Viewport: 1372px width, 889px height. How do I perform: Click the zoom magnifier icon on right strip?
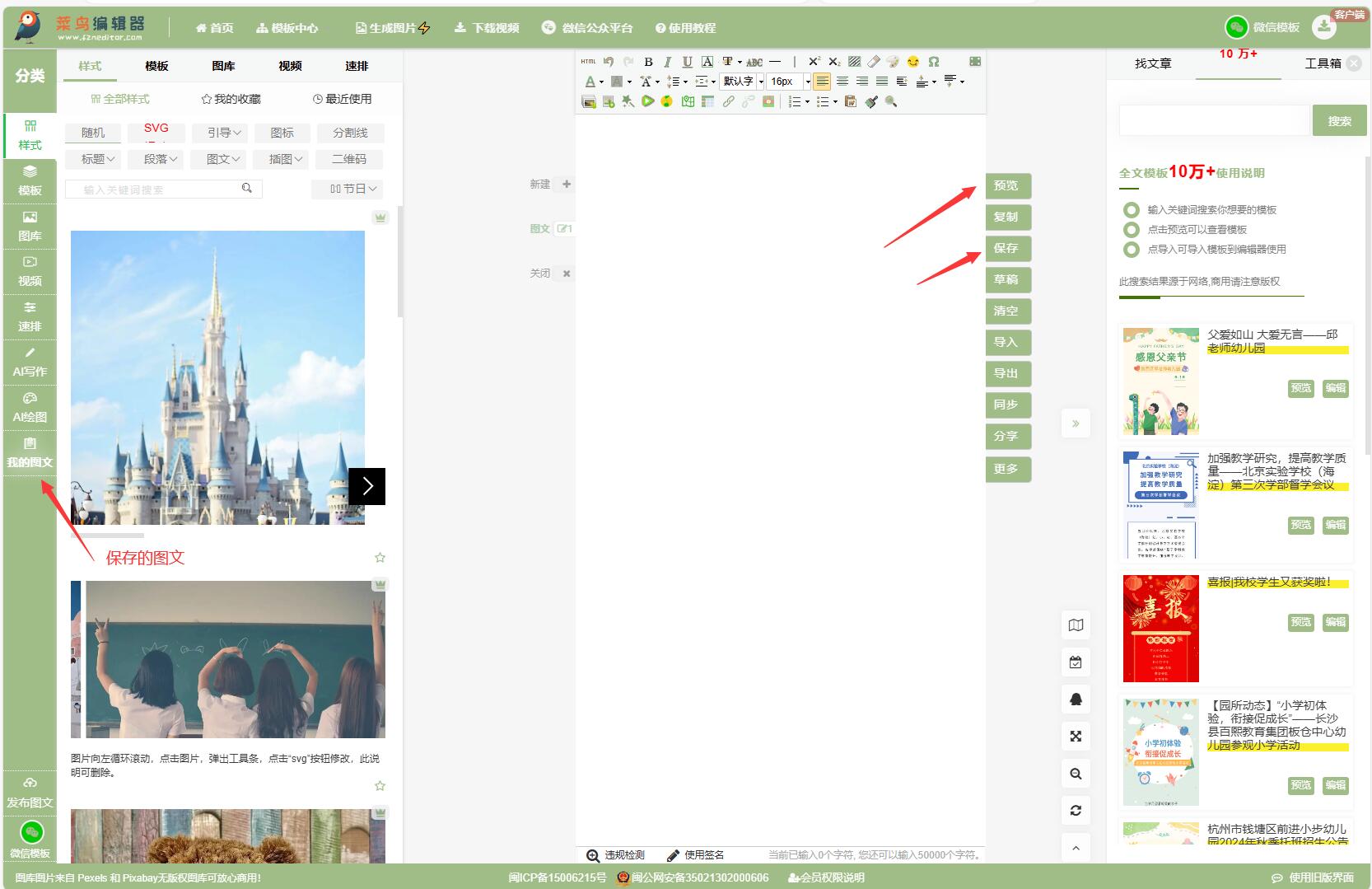1076,774
